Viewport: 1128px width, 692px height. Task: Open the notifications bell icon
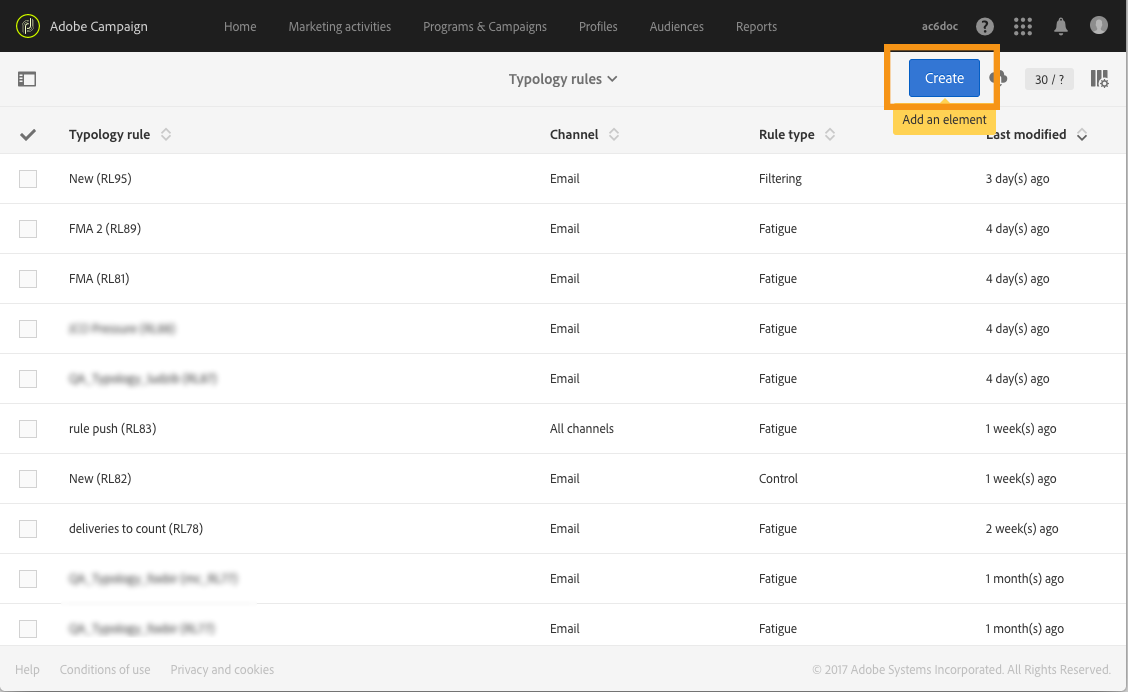(1060, 27)
